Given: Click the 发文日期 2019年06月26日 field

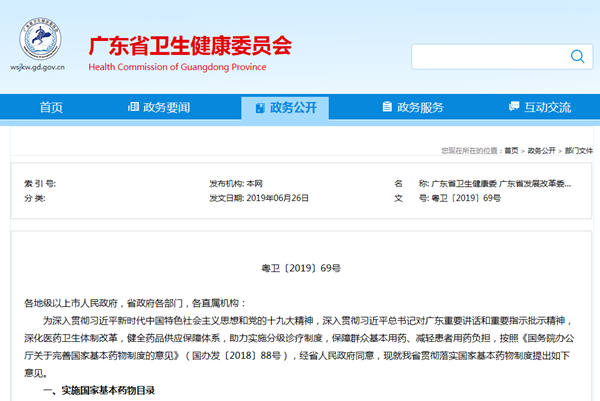Looking at the screenshot, I should point(259,198).
